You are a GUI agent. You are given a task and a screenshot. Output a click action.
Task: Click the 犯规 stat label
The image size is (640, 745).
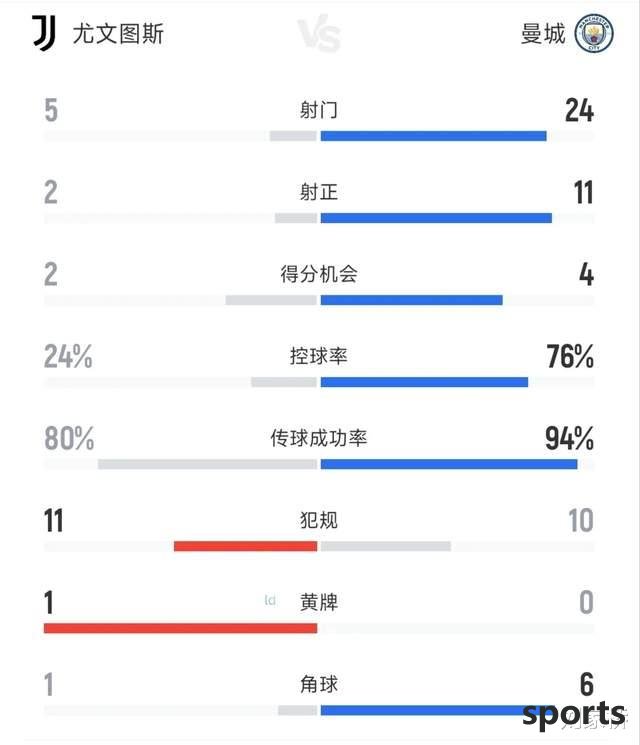click(x=318, y=520)
